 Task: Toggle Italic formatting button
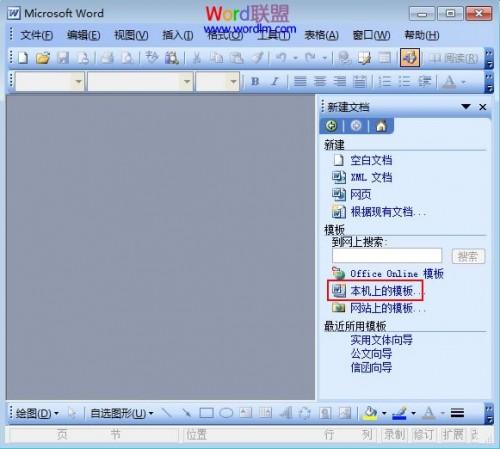tap(275, 81)
